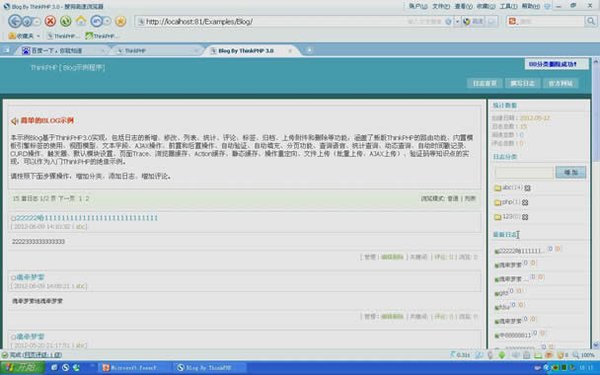Viewport: 600px width, 375px height.
Task: Switch to the ThinkPHP tab
Action: coord(157,51)
